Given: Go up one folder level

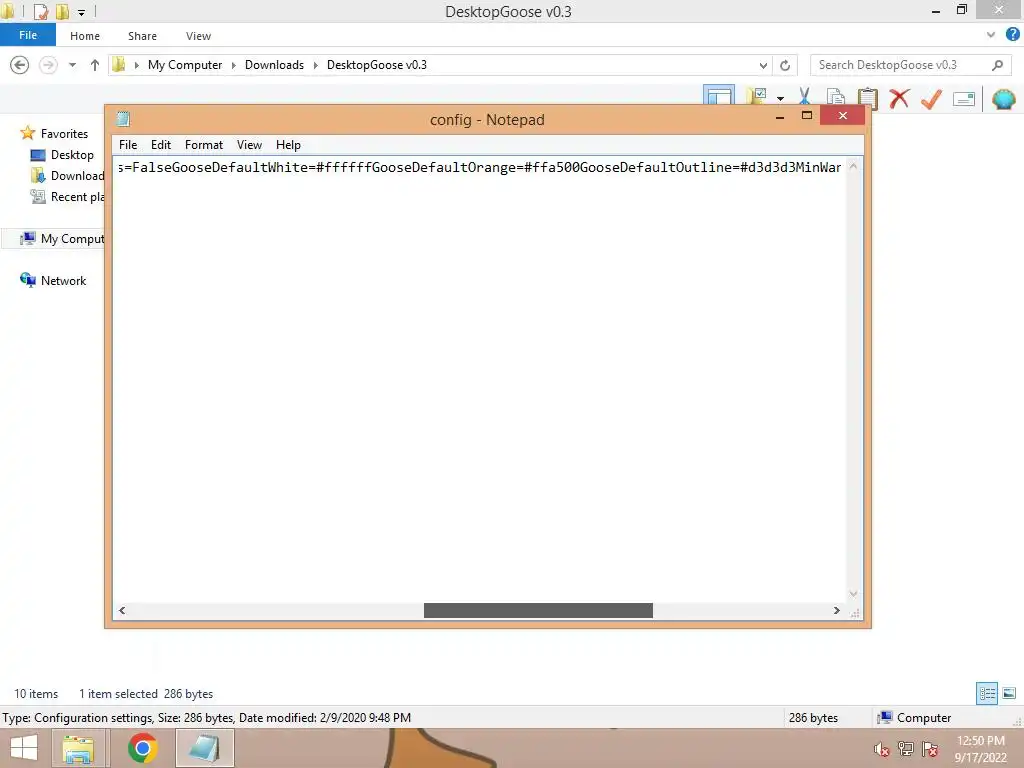Looking at the screenshot, I should point(95,65).
